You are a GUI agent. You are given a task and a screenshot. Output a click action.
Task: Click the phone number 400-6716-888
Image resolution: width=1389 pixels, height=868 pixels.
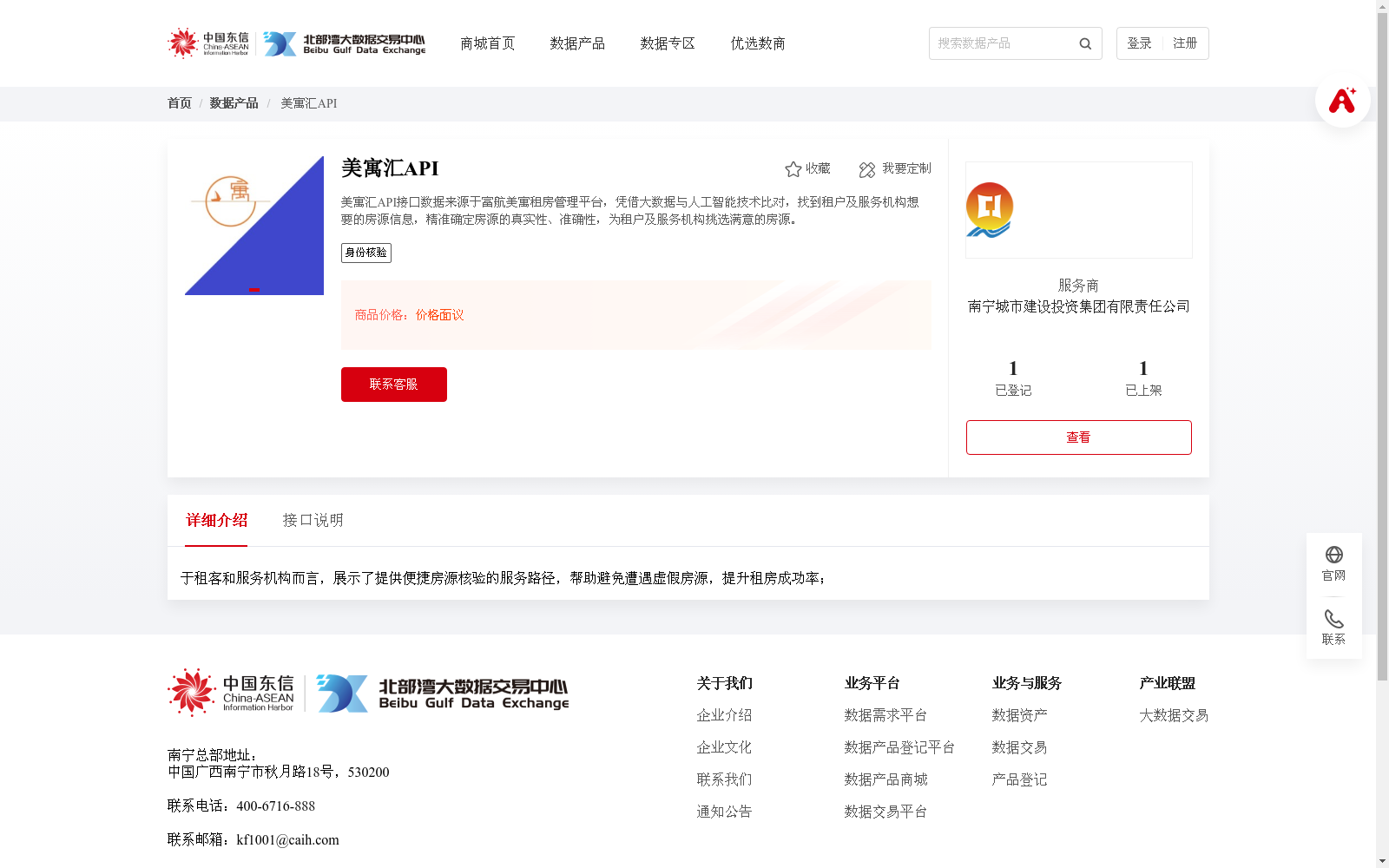(x=275, y=806)
